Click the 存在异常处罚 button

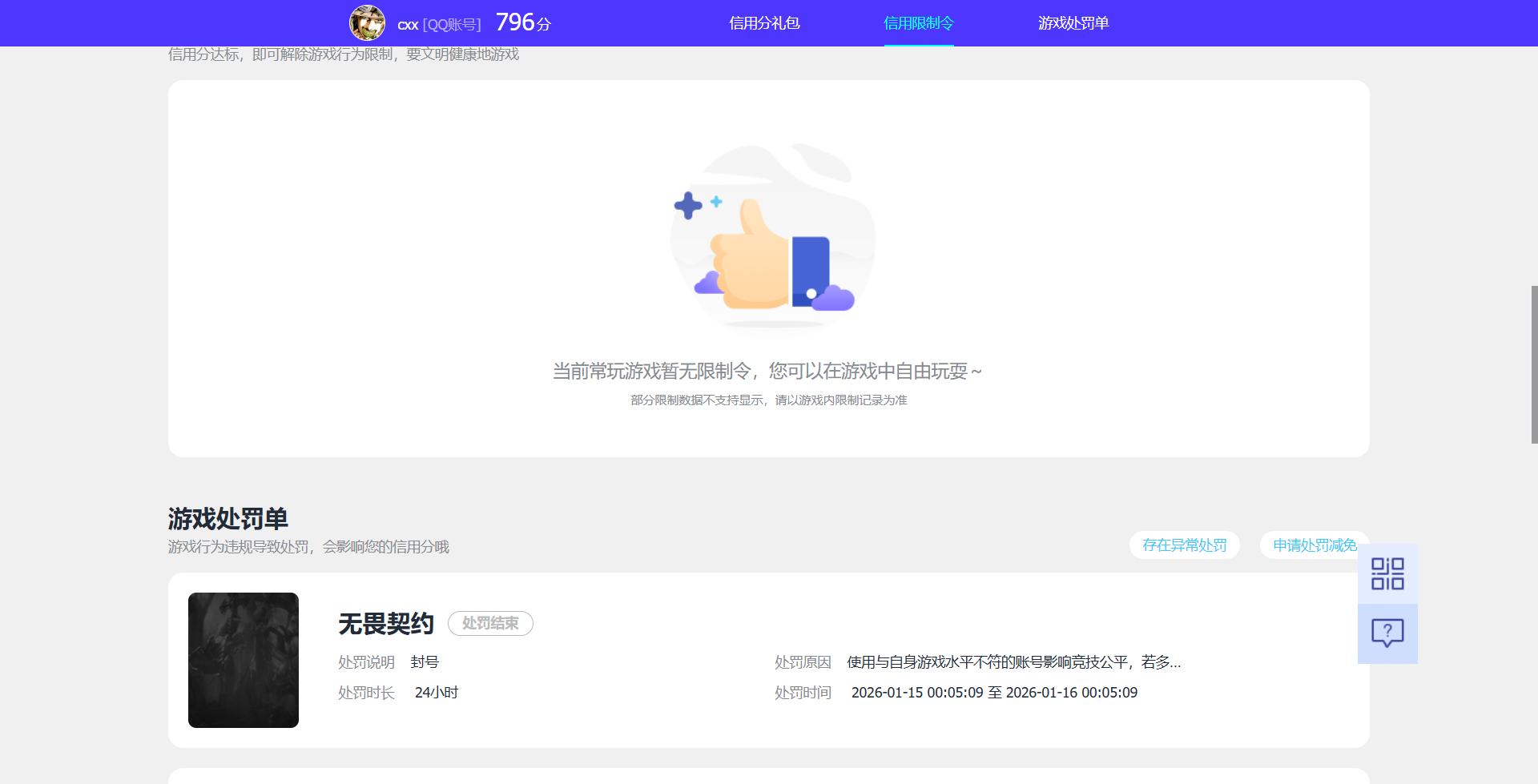tap(1184, 545)
